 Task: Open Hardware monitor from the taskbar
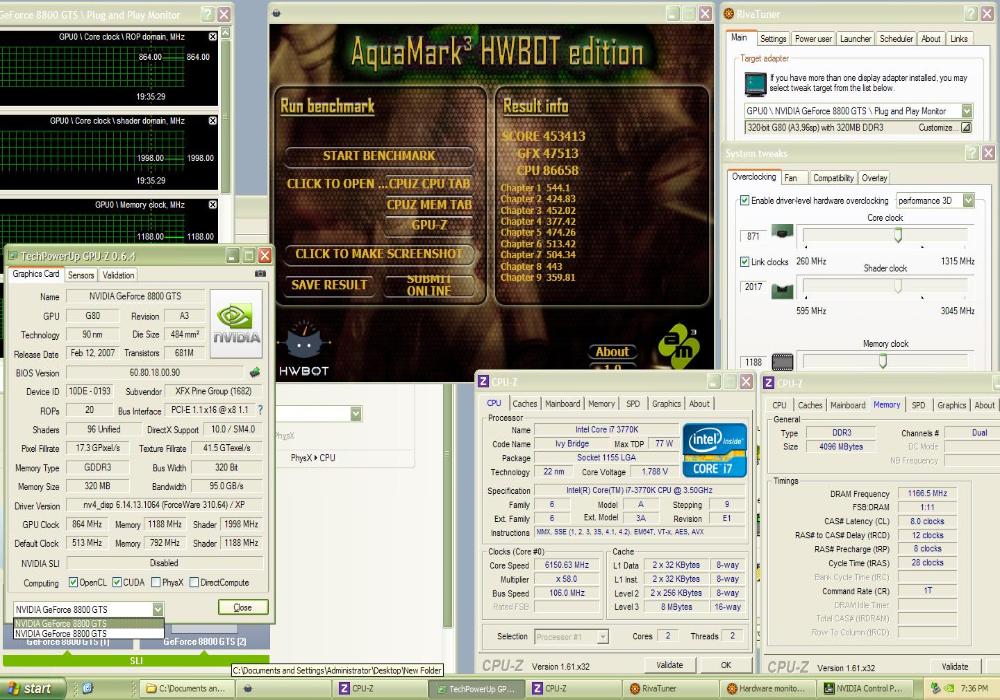coord(766,689)
